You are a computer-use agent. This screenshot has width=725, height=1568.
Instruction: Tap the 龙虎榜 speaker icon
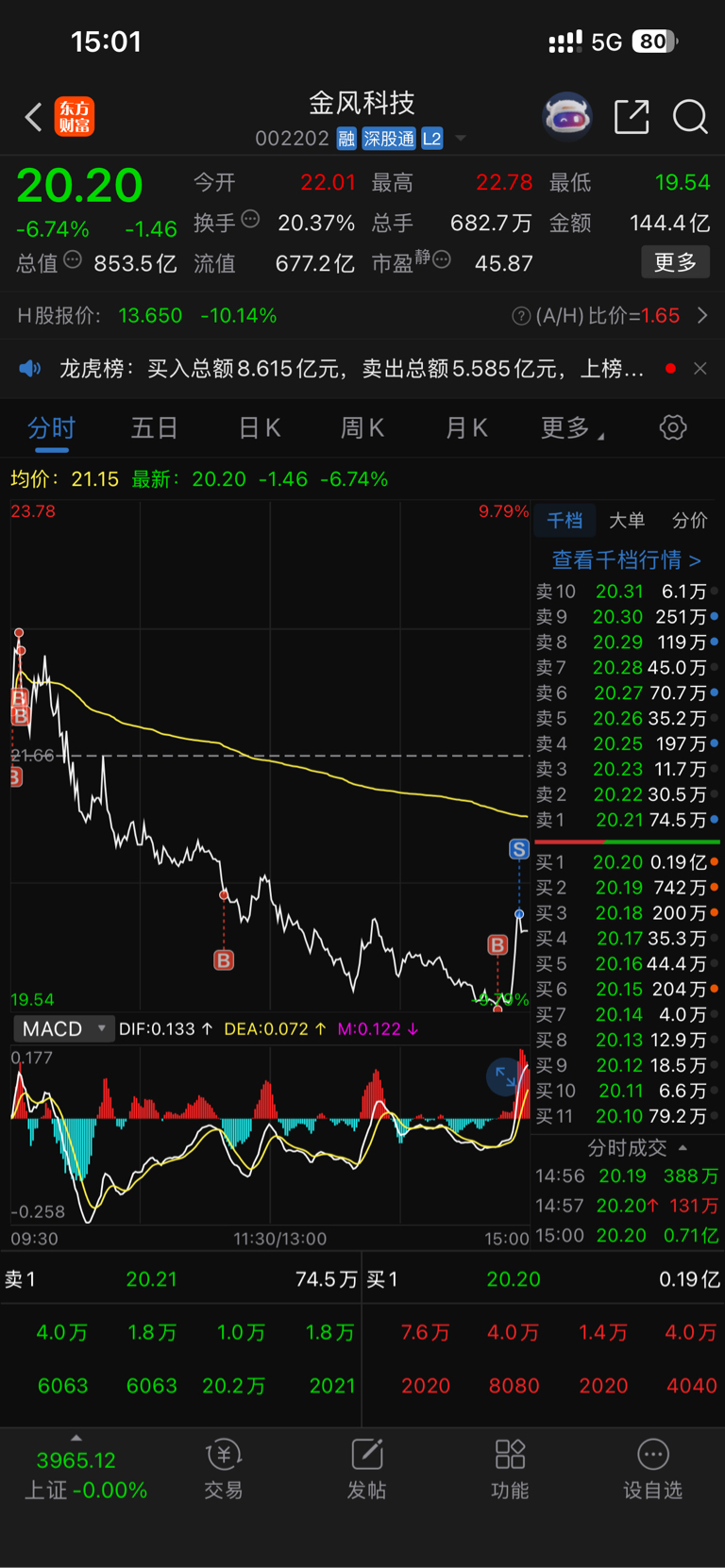click(30, 368)
